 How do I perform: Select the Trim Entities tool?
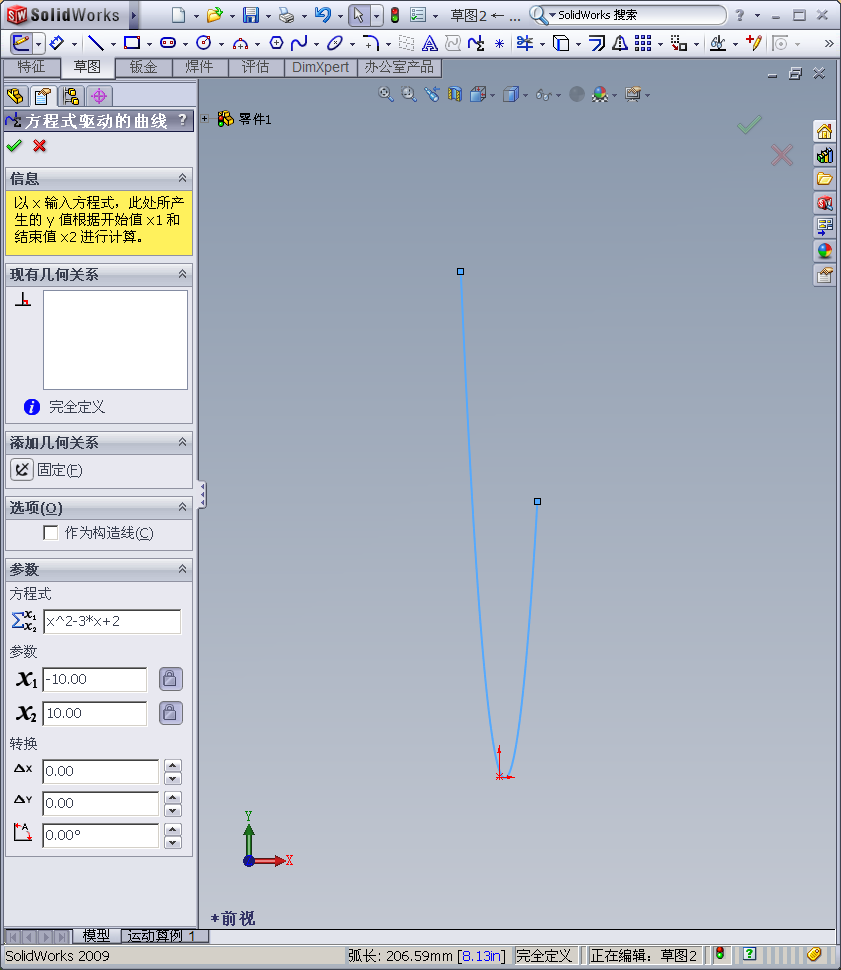(x=525, y=43)
